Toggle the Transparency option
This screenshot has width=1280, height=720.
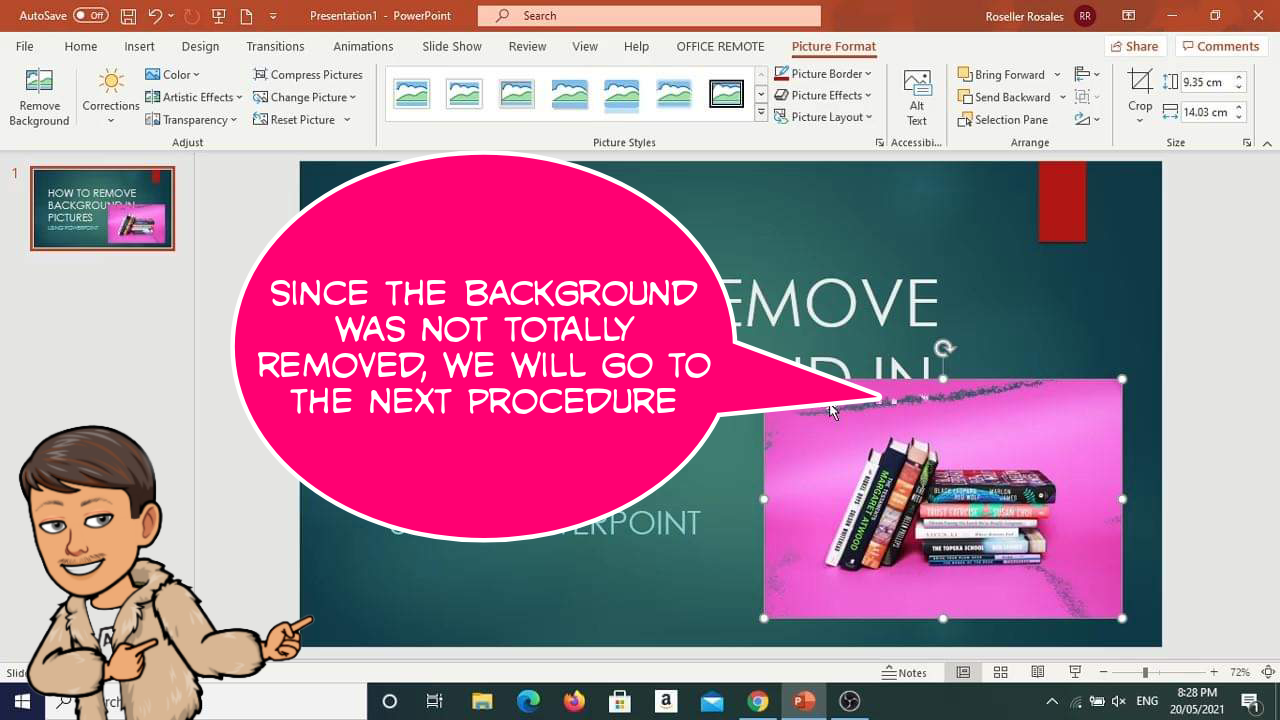(x=192, y=119)
